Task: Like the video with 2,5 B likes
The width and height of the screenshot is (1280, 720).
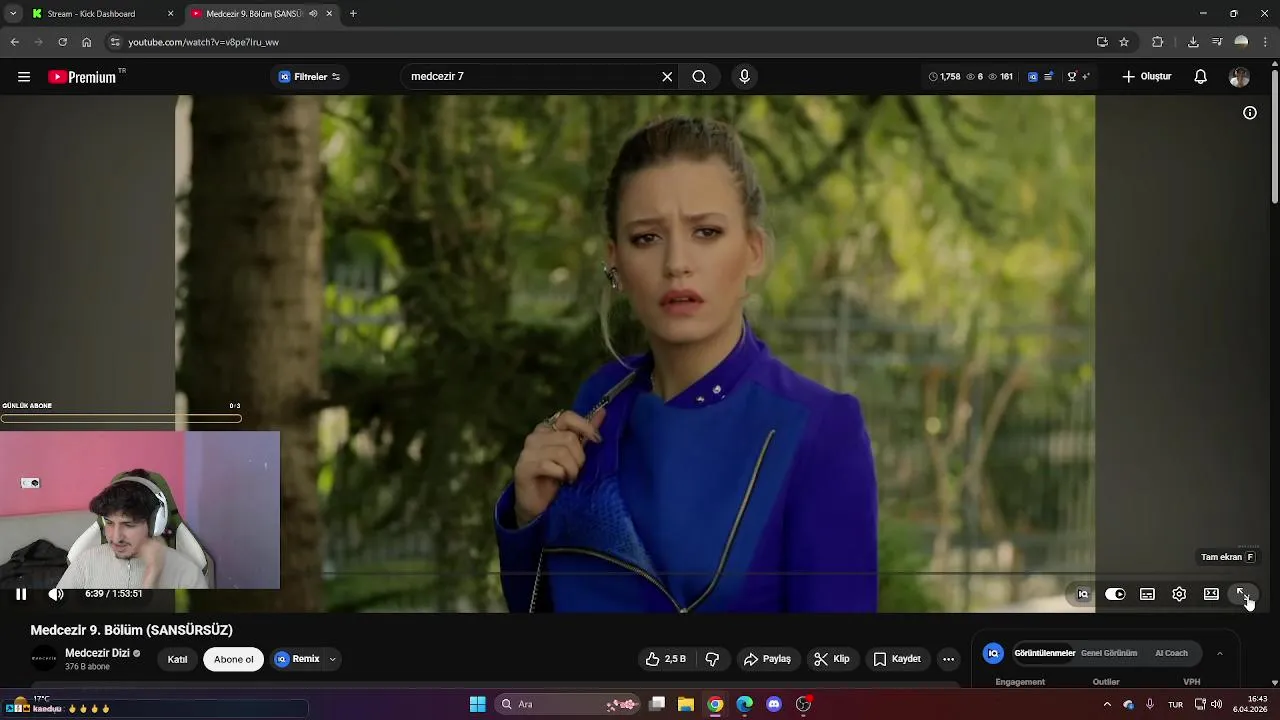Action: [666, 659]
